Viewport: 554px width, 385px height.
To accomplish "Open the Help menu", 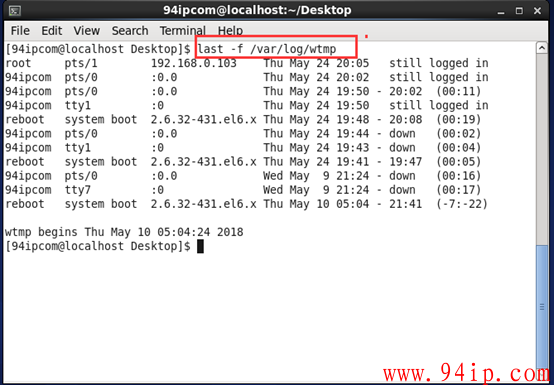I will (230, 31).
